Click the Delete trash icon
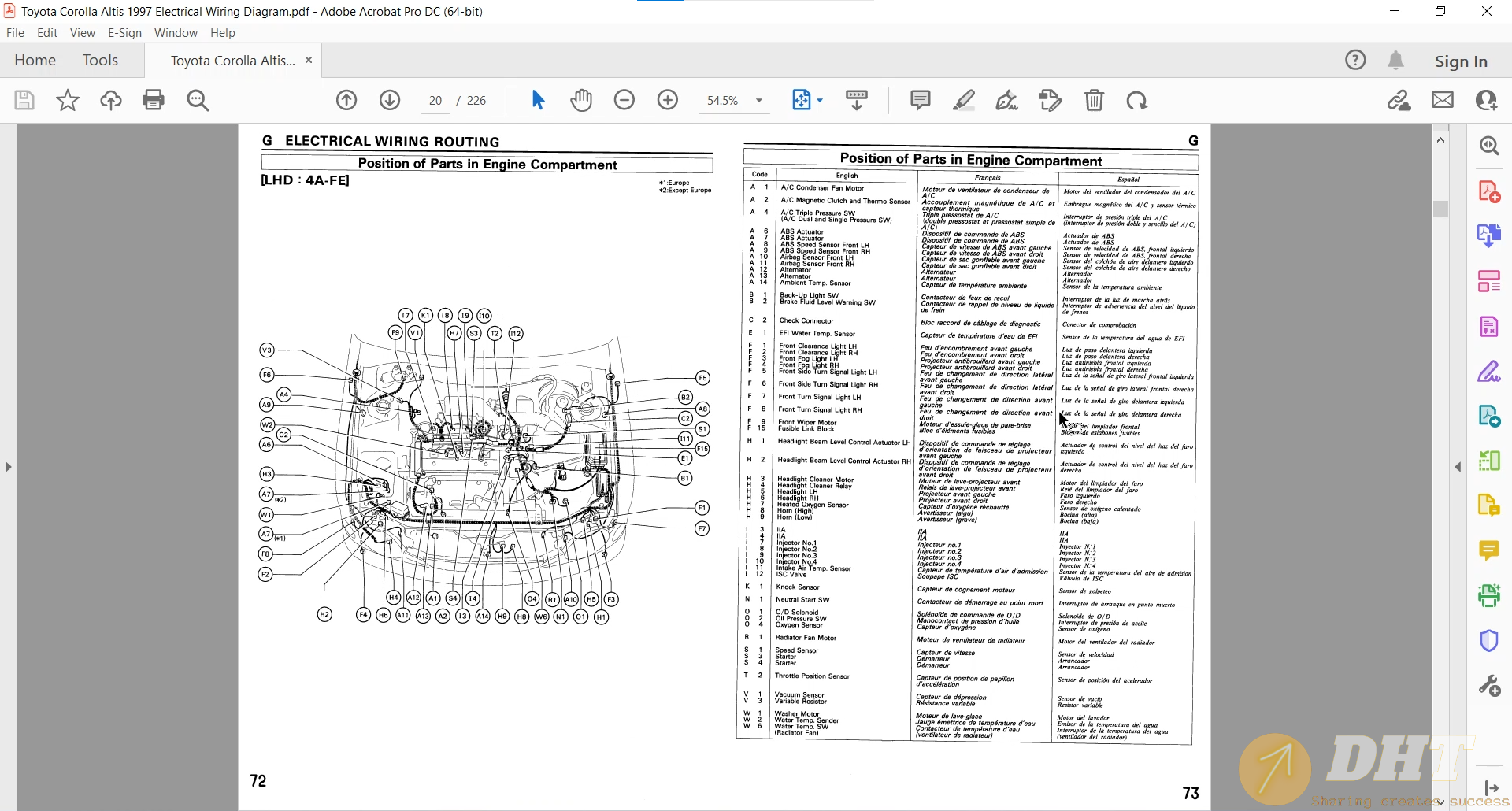The height and width of the screenshot is (811, 1512). pyautogui.click(x=1094, y=100)
